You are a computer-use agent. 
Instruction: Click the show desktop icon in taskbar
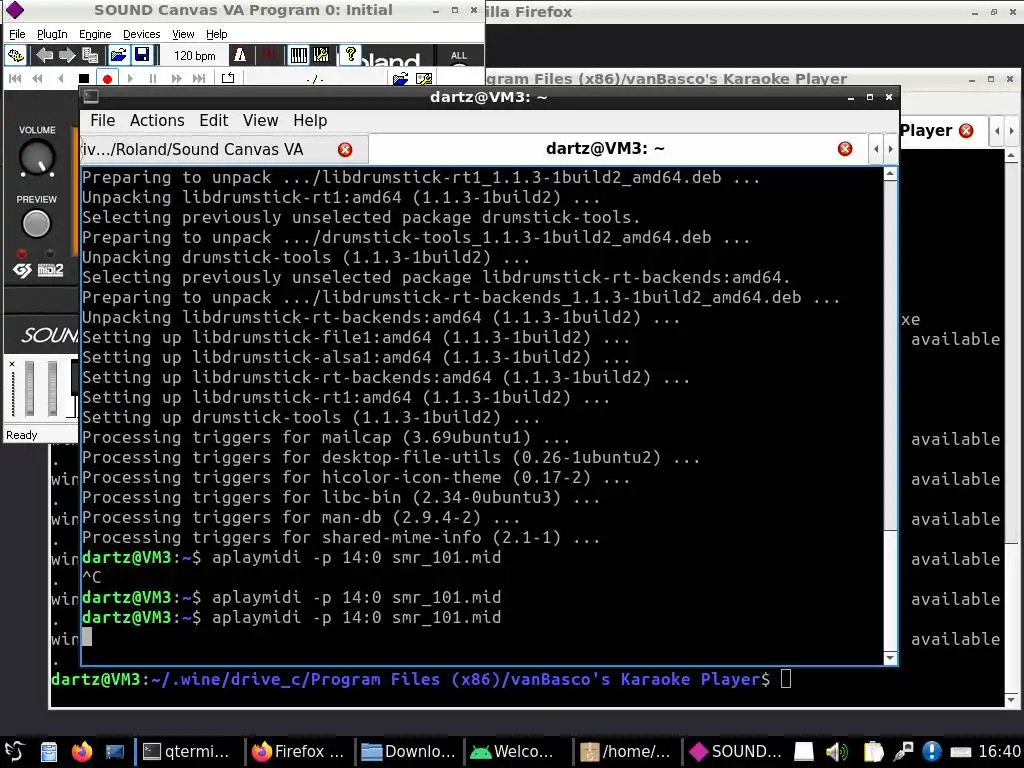pyautogui.click(x=114, y=752)
